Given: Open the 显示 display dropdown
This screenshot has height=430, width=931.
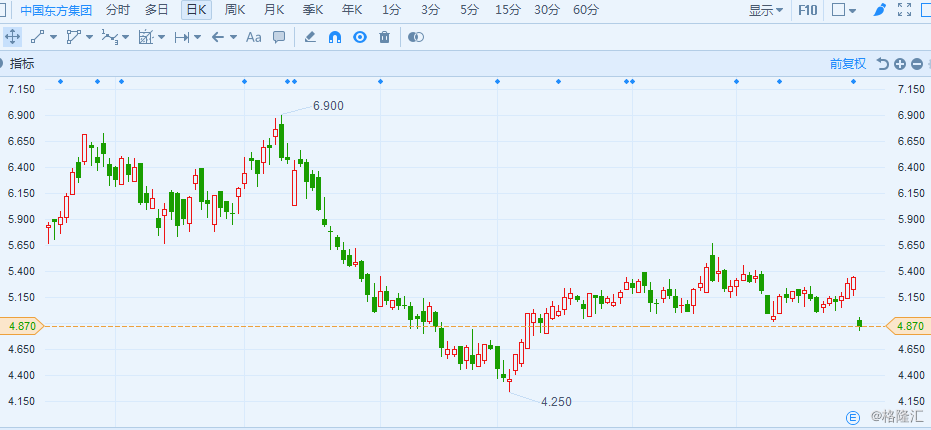Looking at the screenshot, I should point(766,10).
